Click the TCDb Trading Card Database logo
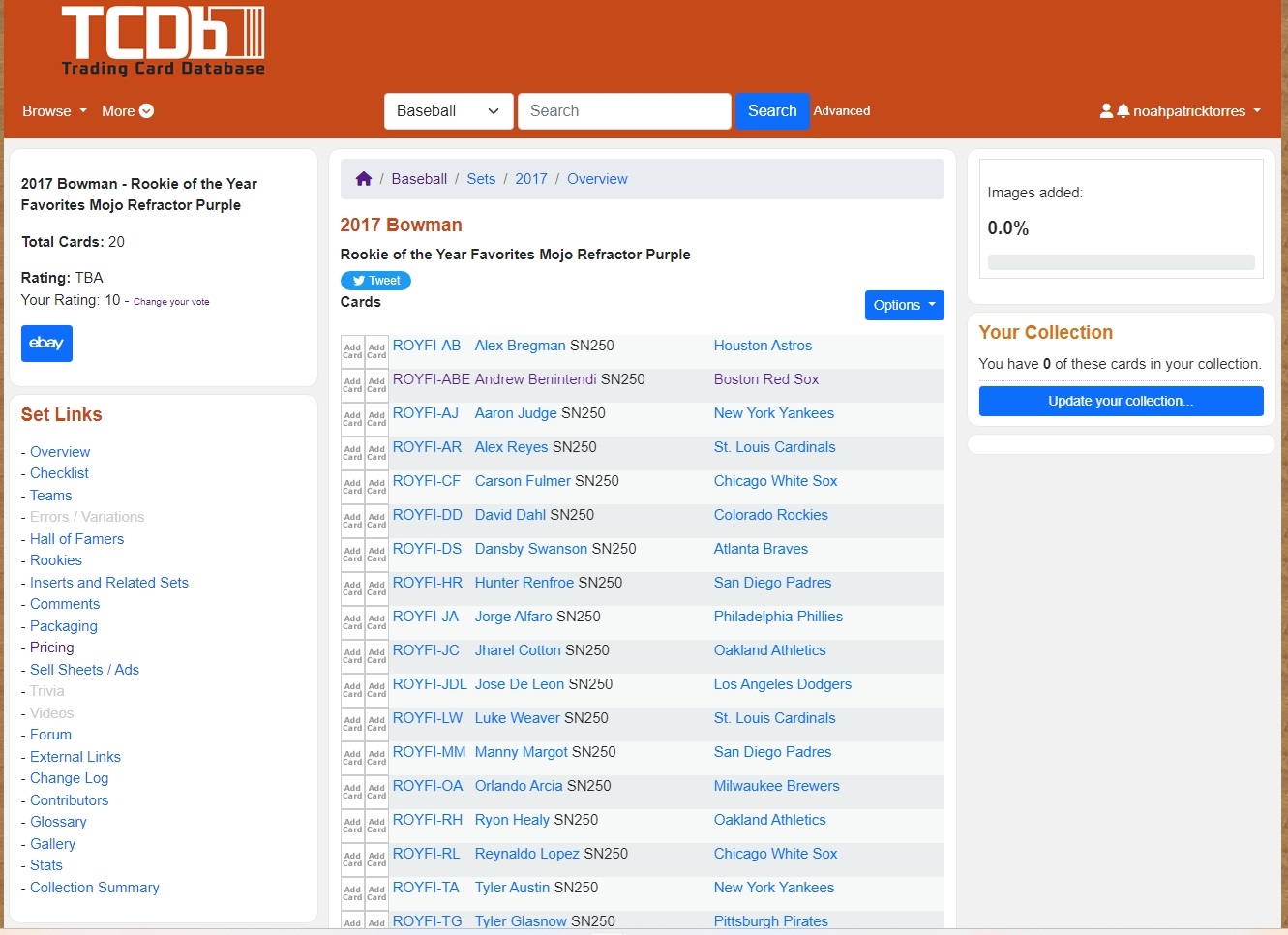 pyautogui.click(x=163, y=42)
